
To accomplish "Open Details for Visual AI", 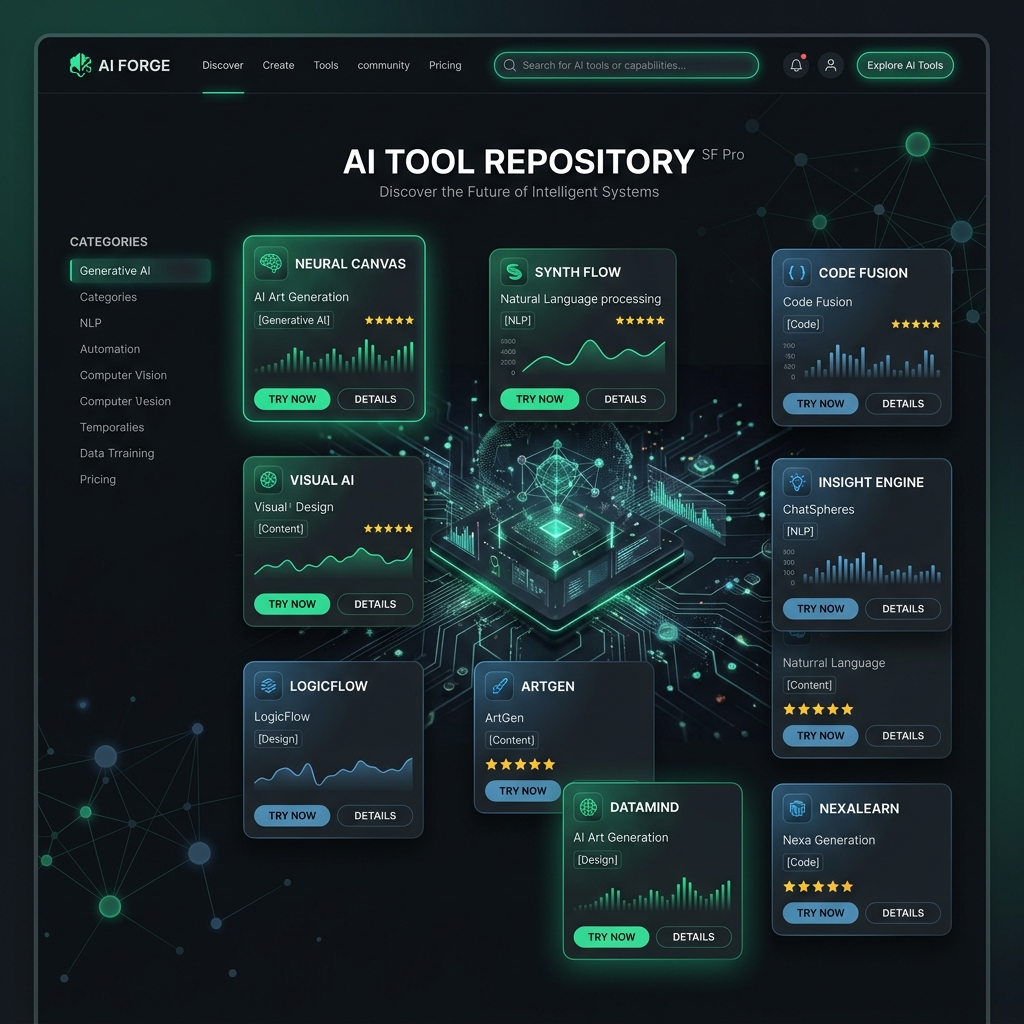I will tap(375, 604).
